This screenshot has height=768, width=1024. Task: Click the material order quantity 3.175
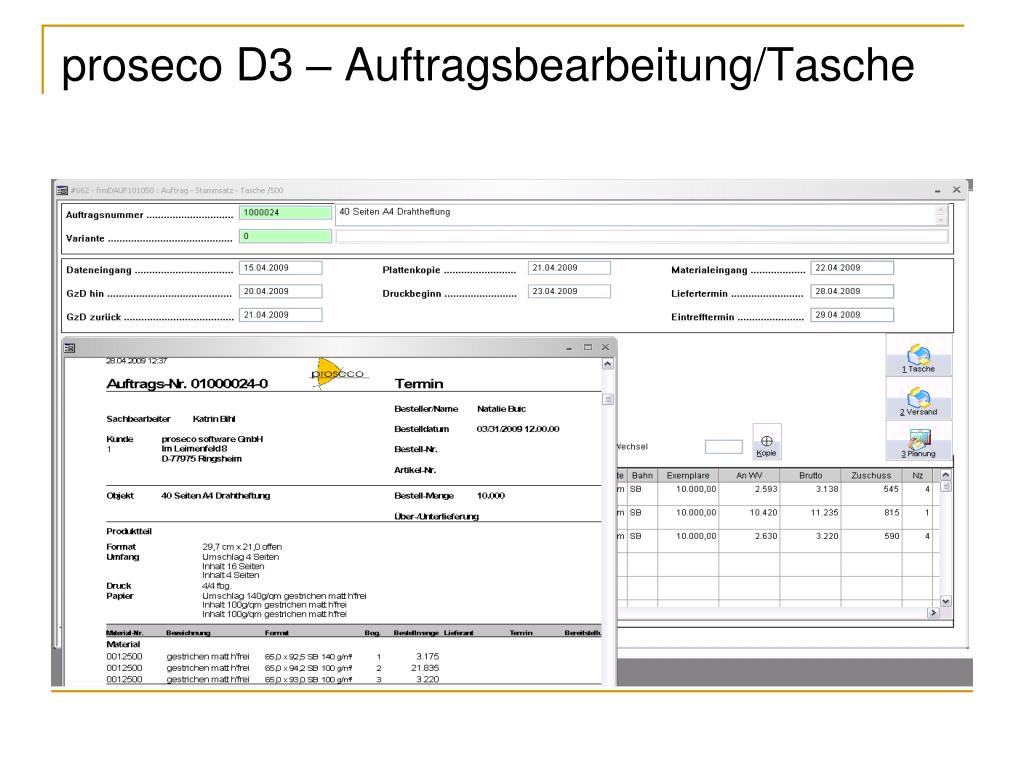pyautogui.click(x=427, y=656)
